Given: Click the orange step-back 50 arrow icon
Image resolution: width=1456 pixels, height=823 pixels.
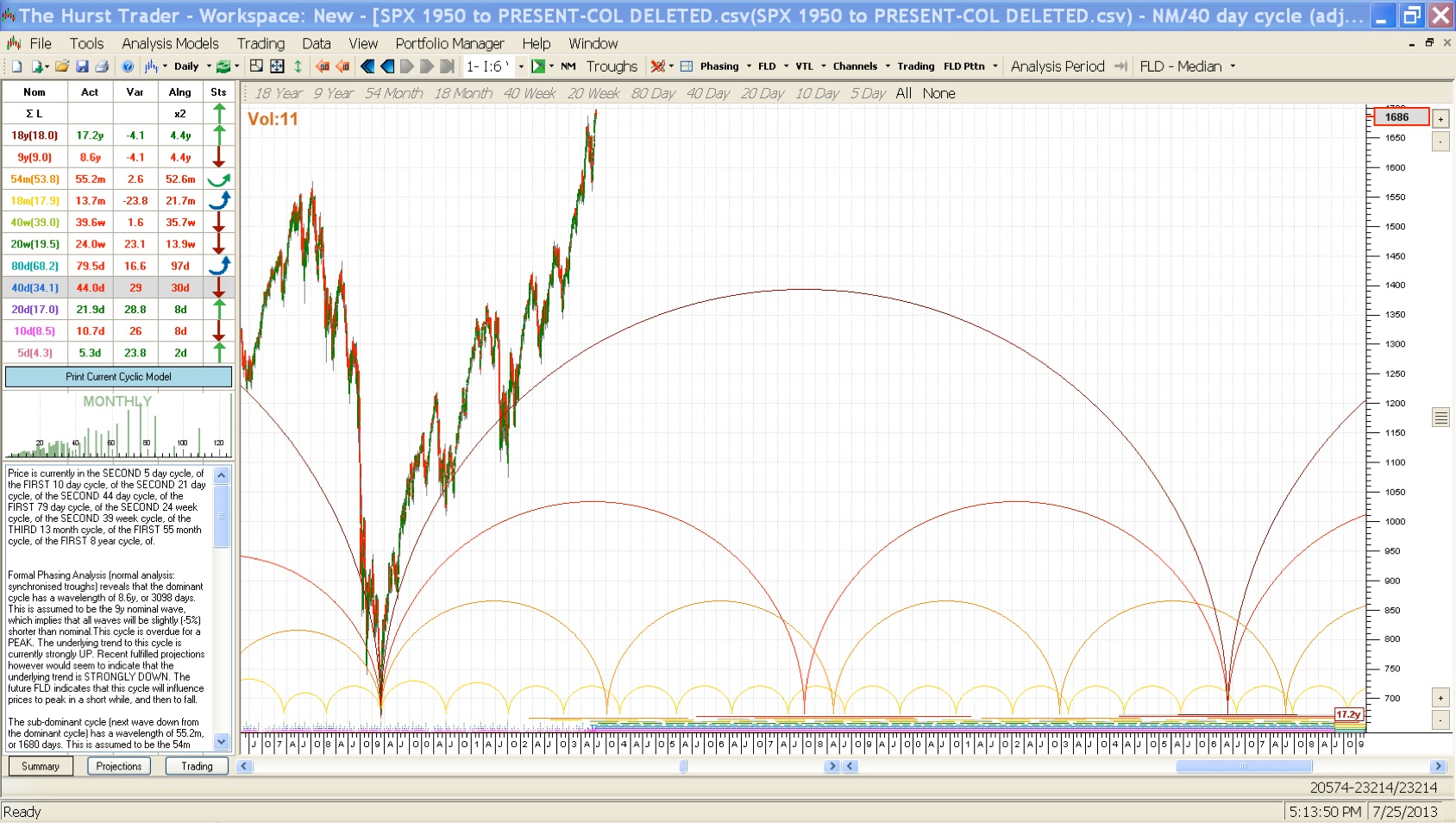Looking at the screenshot, I should tap(323, 66).
